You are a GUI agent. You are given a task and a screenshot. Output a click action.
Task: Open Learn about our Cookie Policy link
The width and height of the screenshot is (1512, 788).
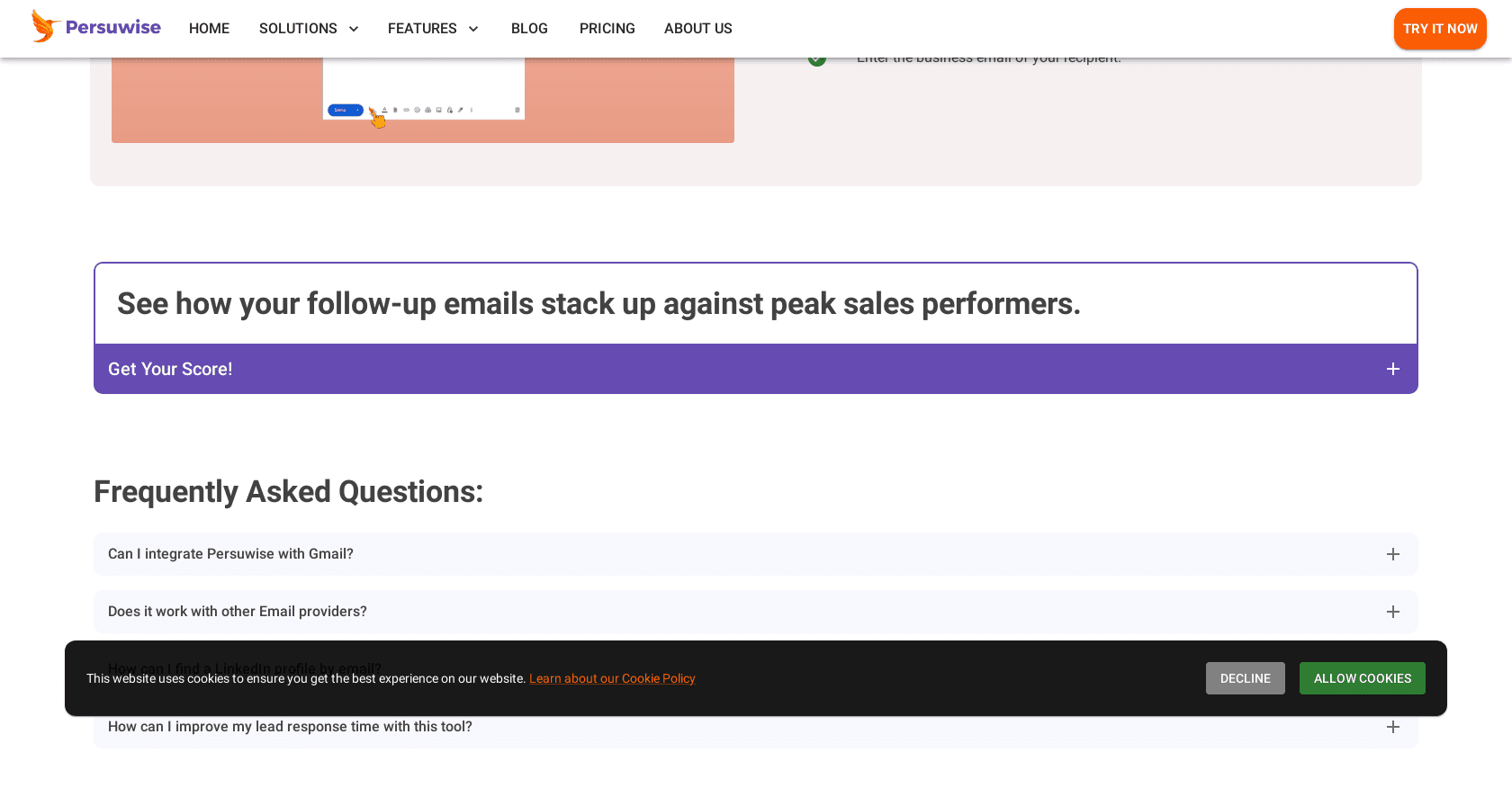(x=612, y=678)
